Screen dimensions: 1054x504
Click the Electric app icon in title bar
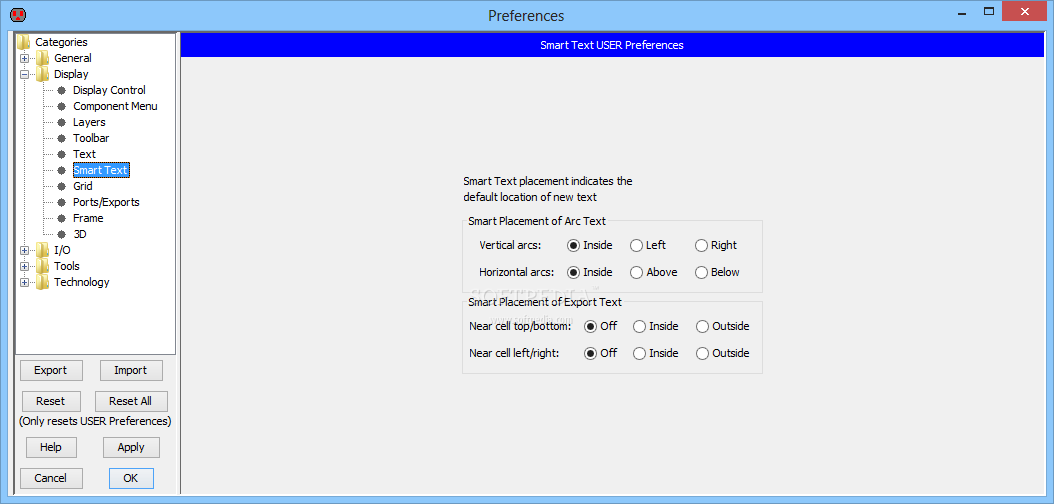18,14
